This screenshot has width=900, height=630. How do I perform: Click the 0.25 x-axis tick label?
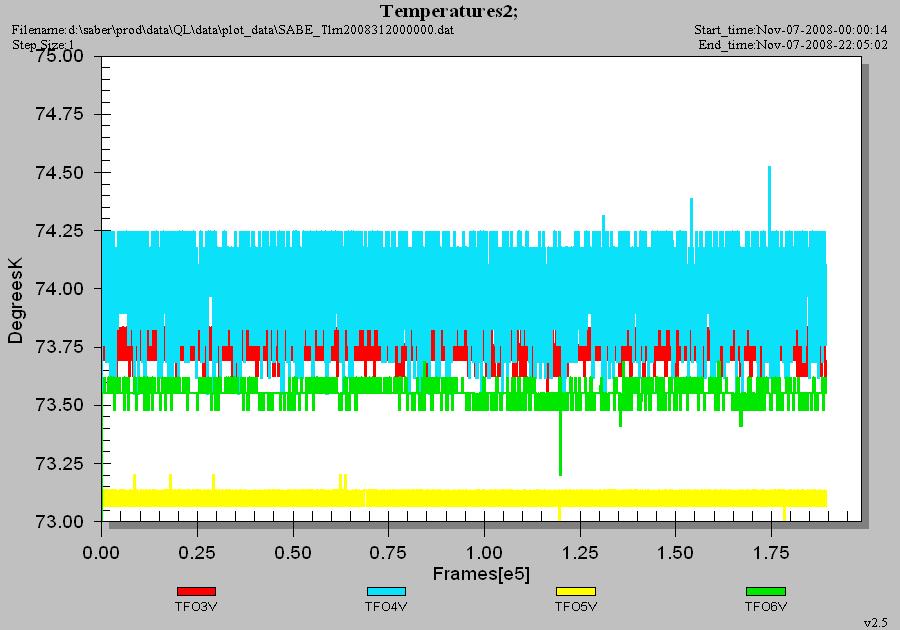tap(197, 553)
